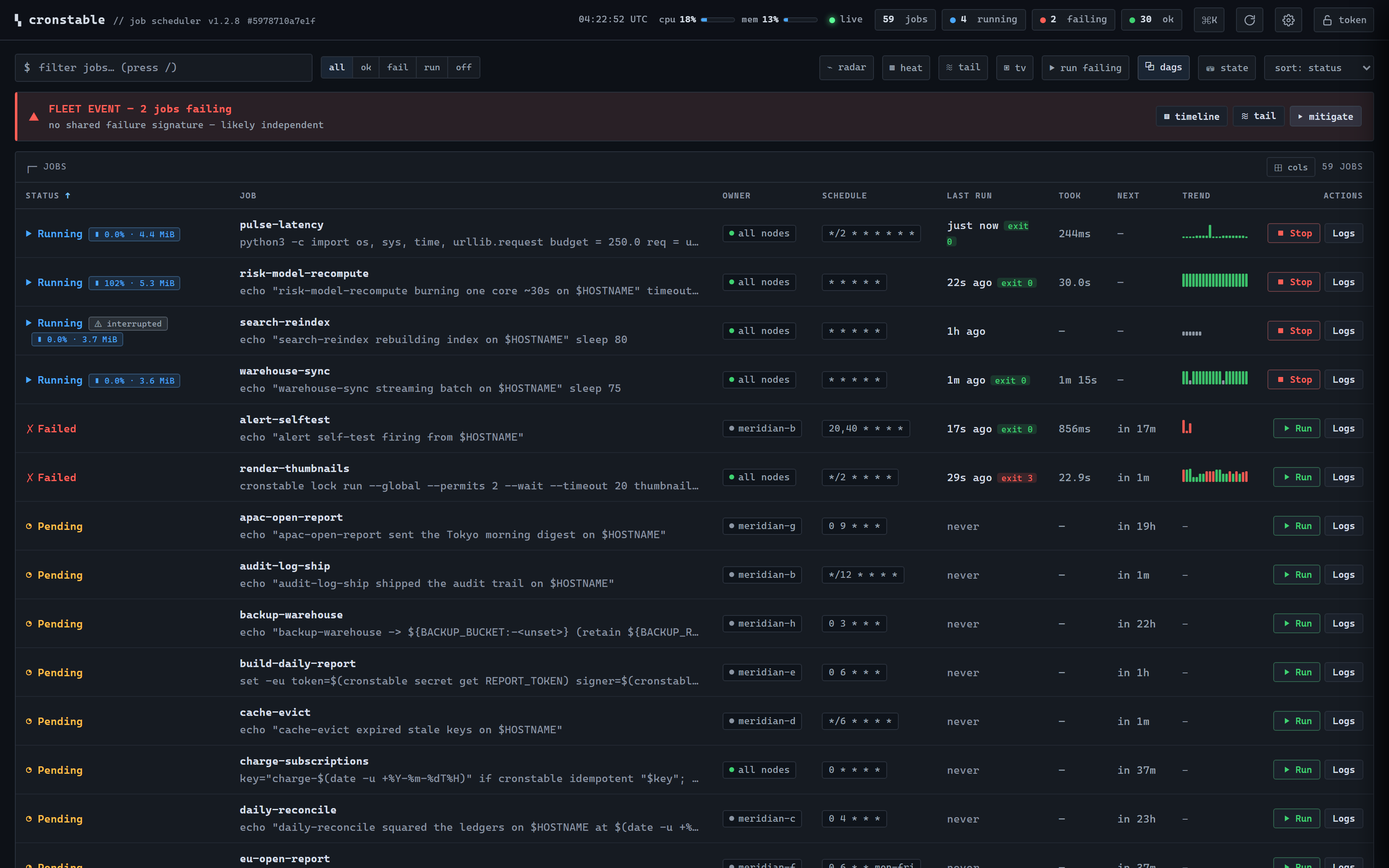
Task: Filter by the 4 running badge
Action: coord(983,19)
